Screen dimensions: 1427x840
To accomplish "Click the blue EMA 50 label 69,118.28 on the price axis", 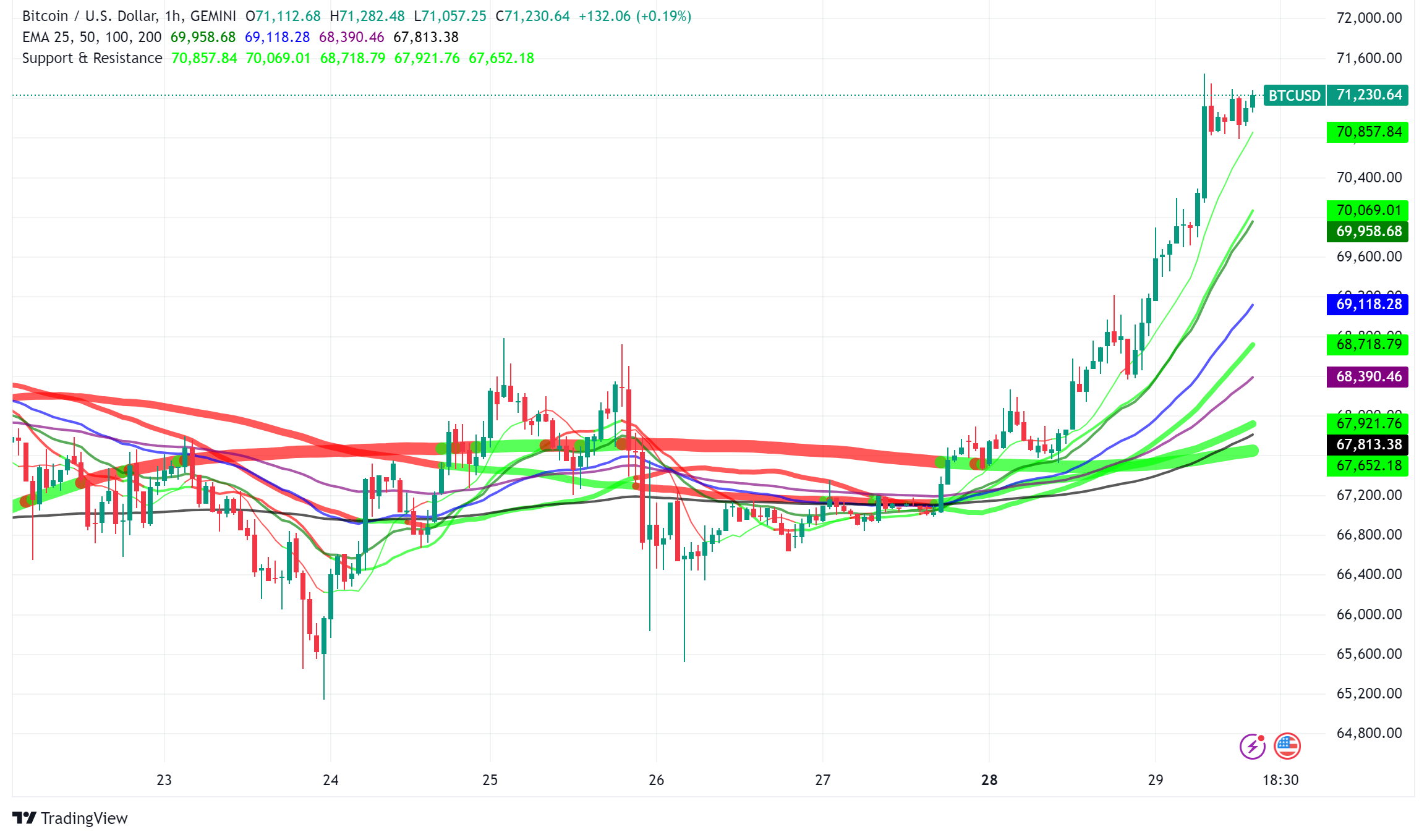I will [1368, 304].
